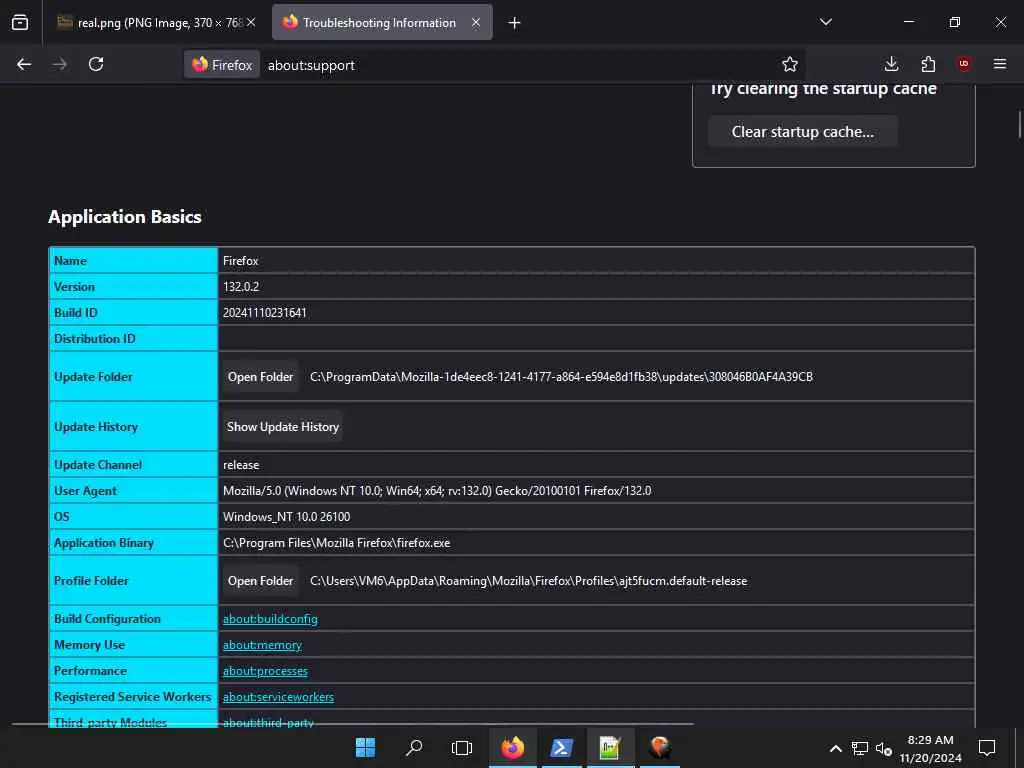Click the Application Basics heading
The height and width of the screenshot is (768, 1024).
(125, 217)
